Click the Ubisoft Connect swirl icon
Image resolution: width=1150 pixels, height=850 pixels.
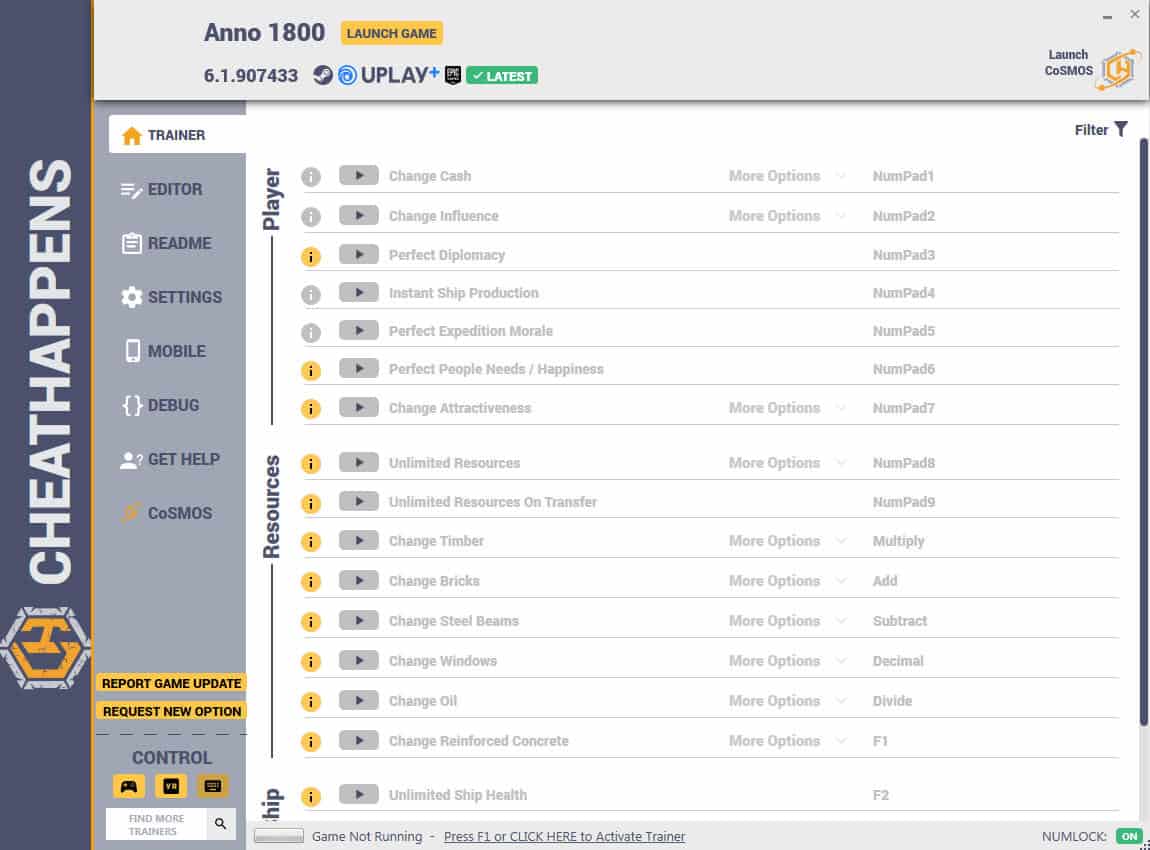pyautogui.click(x=347, y=75)
